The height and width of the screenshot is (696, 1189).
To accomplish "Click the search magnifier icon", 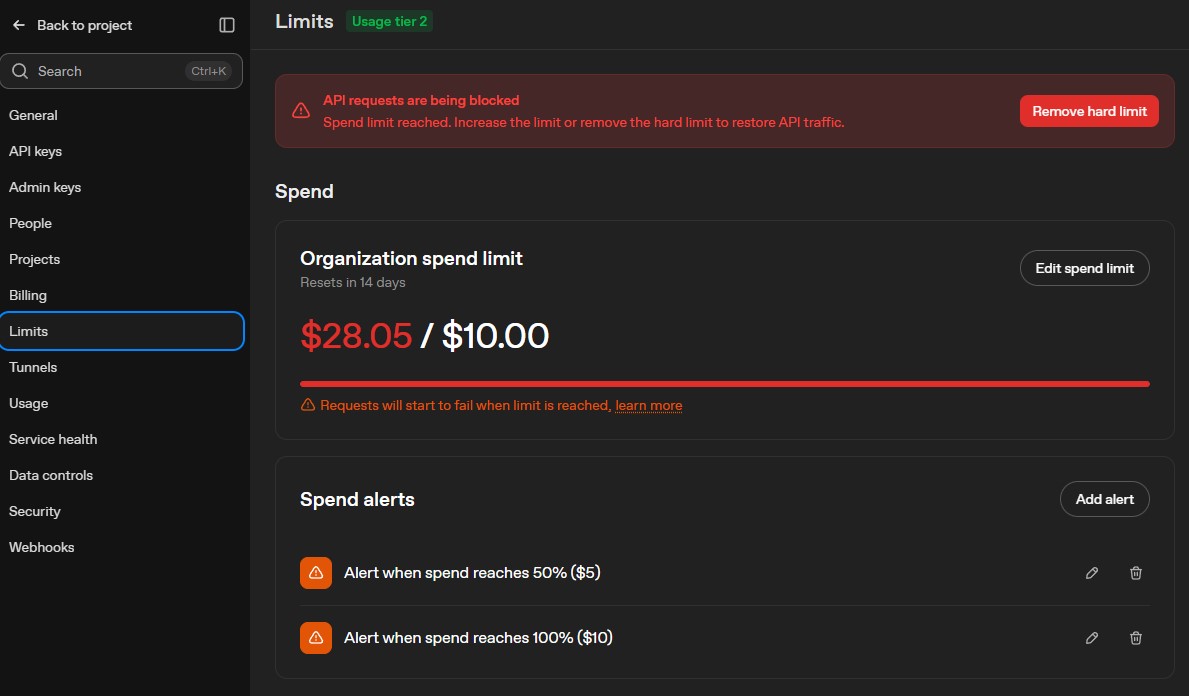I will tap(20, 71).
